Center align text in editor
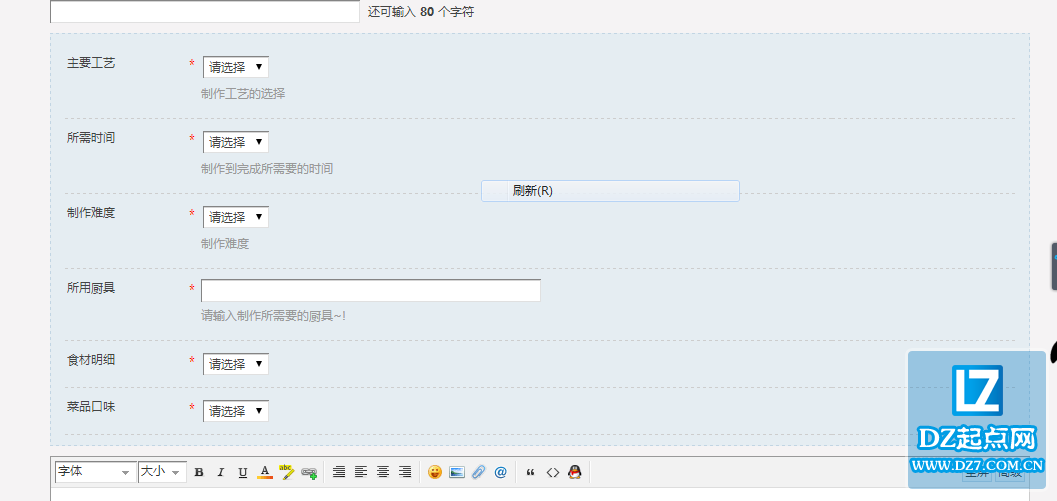1057x501 pixels. pyautogui.click(x=383, y=472)
